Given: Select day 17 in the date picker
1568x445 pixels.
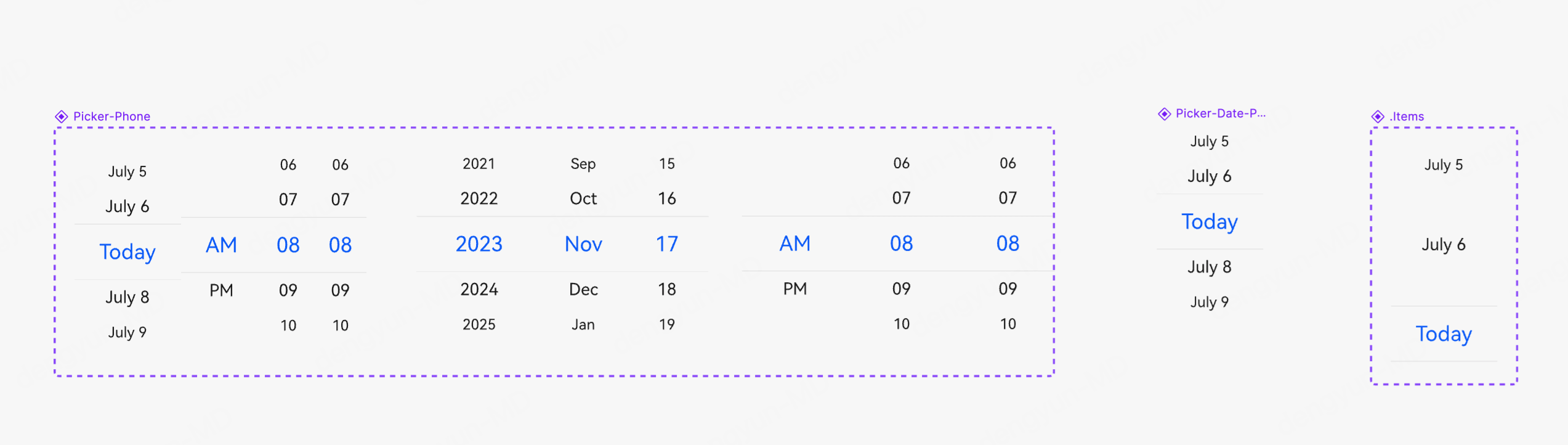Looking at the screenshot, I should click(667, 244).
